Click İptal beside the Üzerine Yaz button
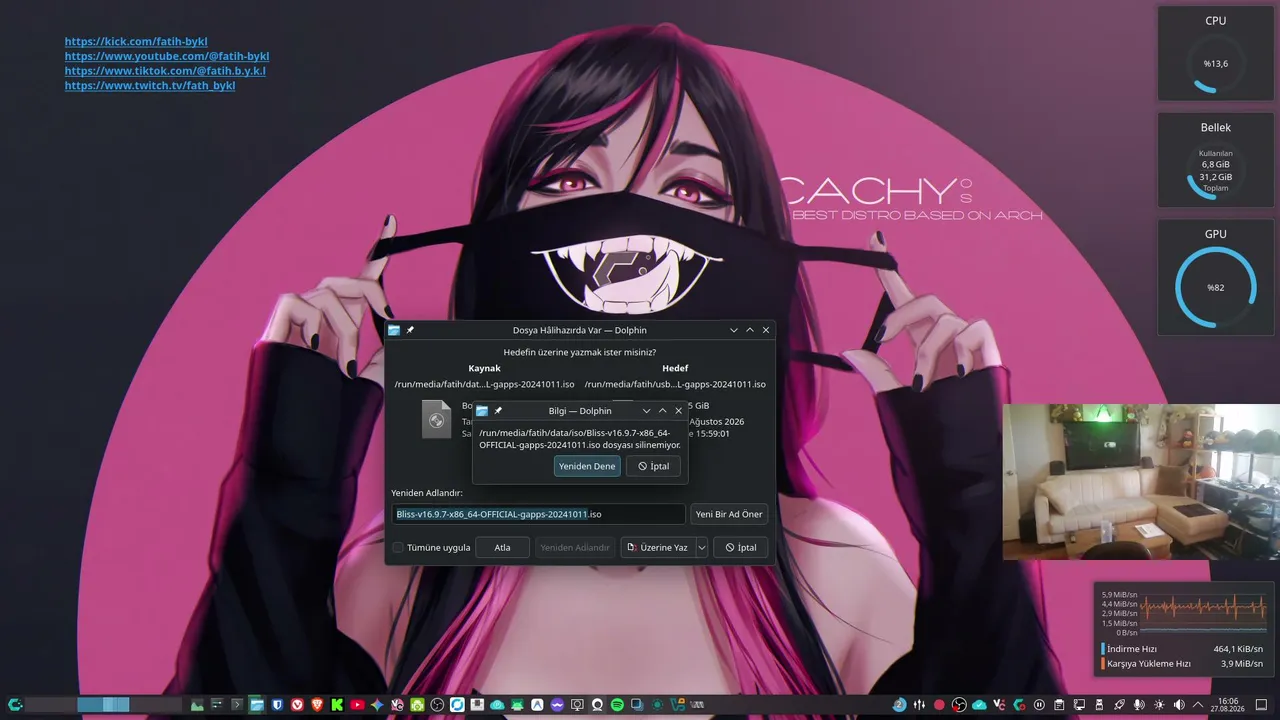 [741, 548]
